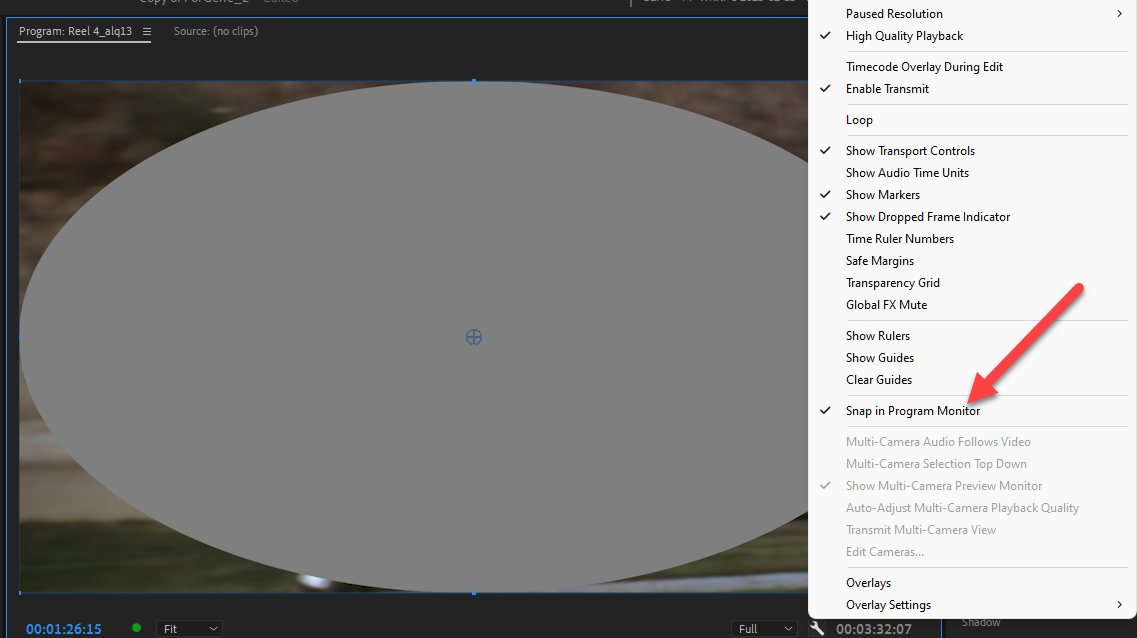This screenshot has height=638, width=1137.
Task: Turn on Show Audio Time Units
Action: pyautogui.click(x=907, y=172)
